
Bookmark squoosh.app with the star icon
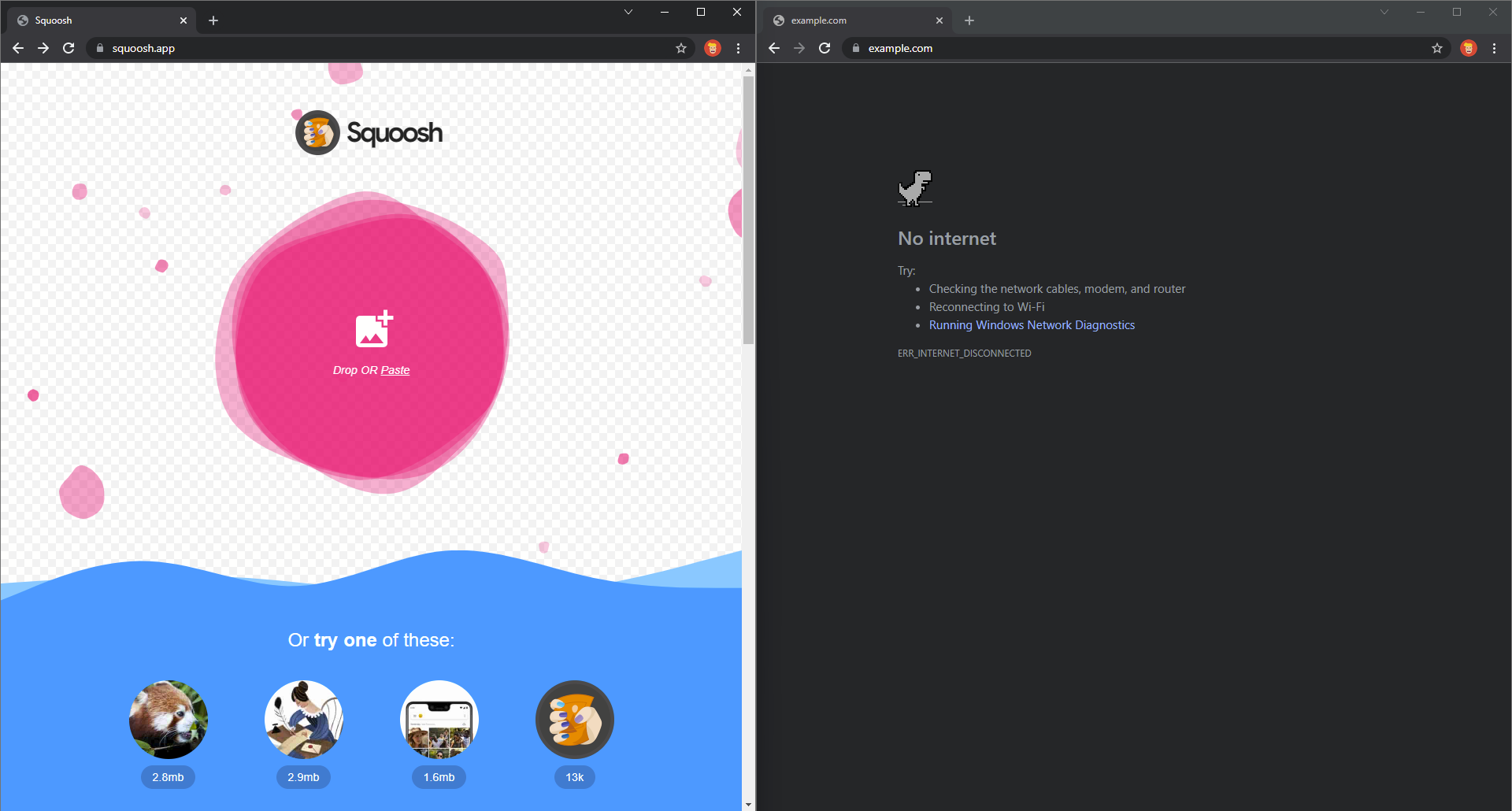(681, 48)
